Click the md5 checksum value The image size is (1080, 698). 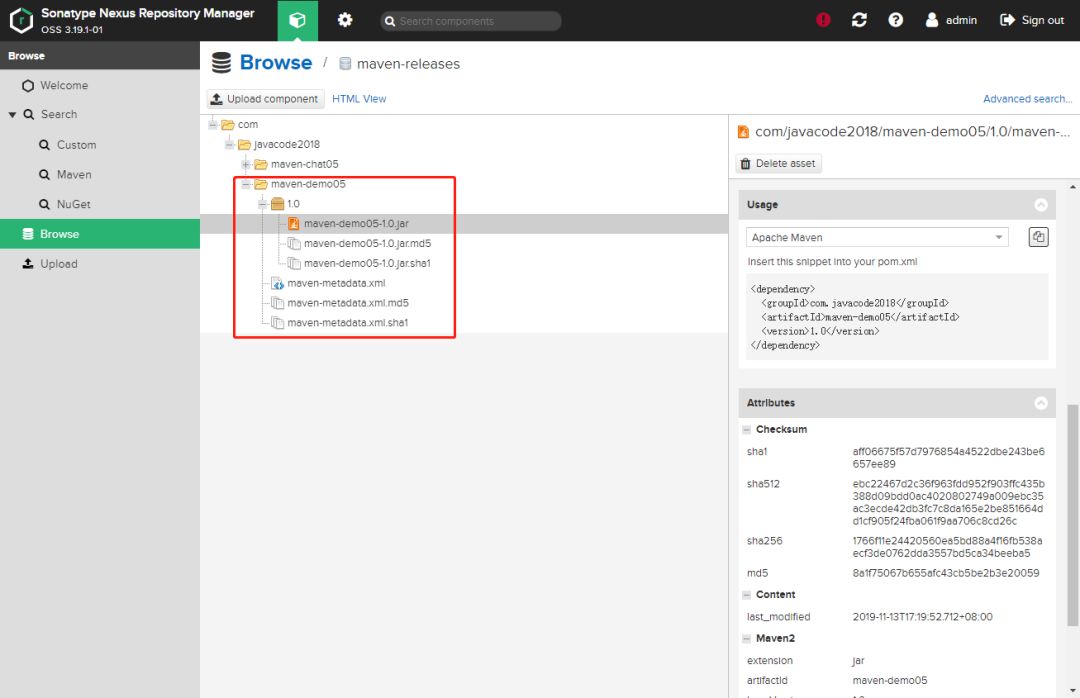(946, 573)
